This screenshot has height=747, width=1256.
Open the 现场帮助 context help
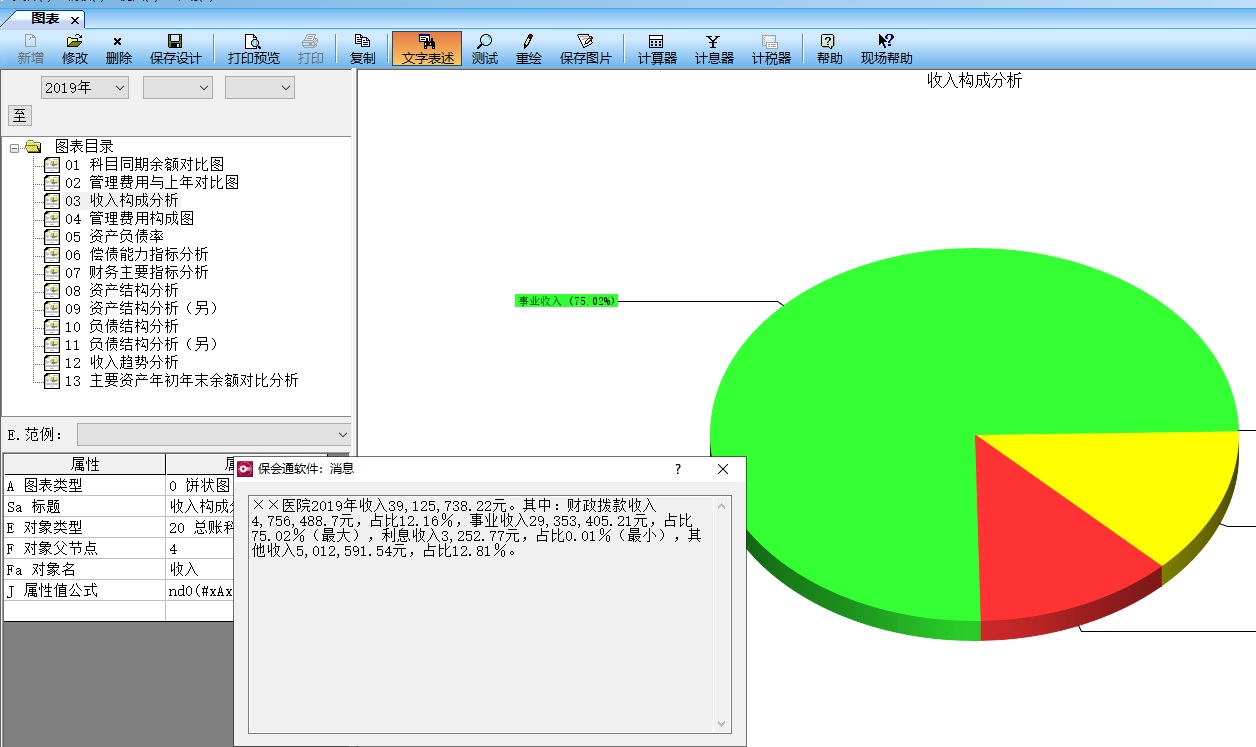[x=886, y=48]
